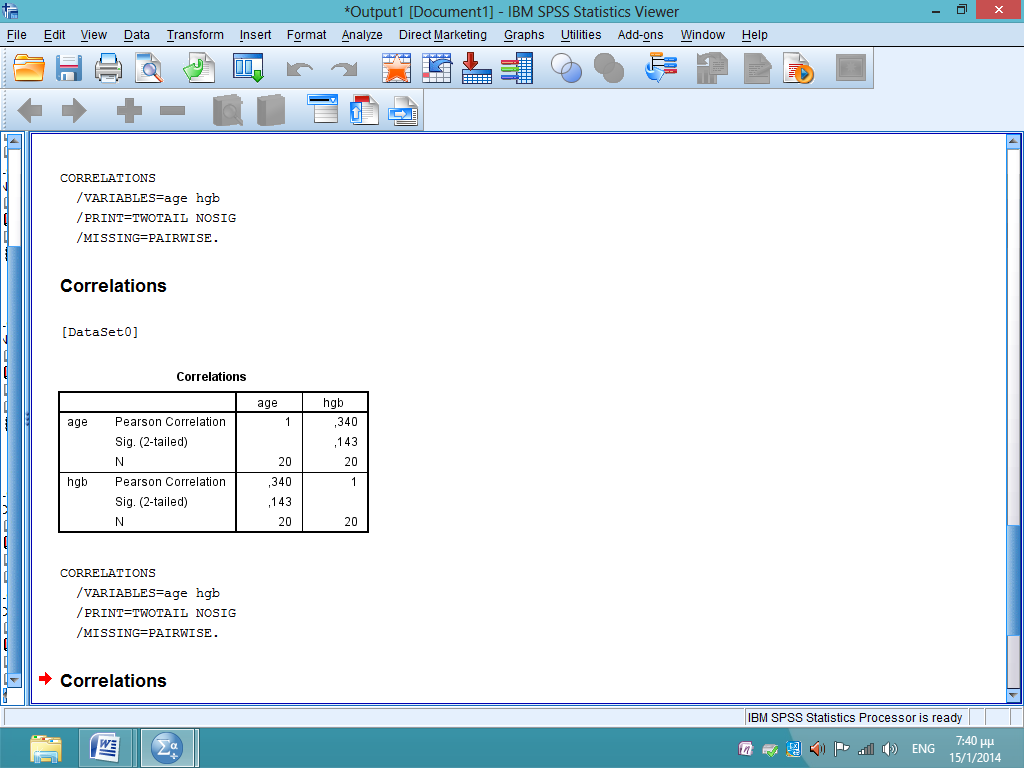Switch to Microsoft Word on the taskbar
The image size is (1024, 768).
(x=104, y=748)
